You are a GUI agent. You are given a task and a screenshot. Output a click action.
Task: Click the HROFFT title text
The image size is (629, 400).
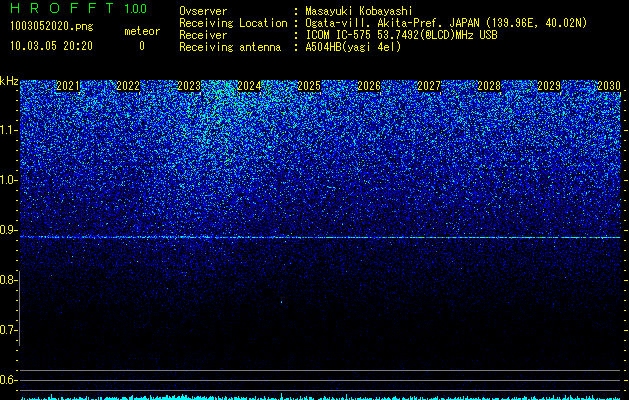(x=62, y=8)
